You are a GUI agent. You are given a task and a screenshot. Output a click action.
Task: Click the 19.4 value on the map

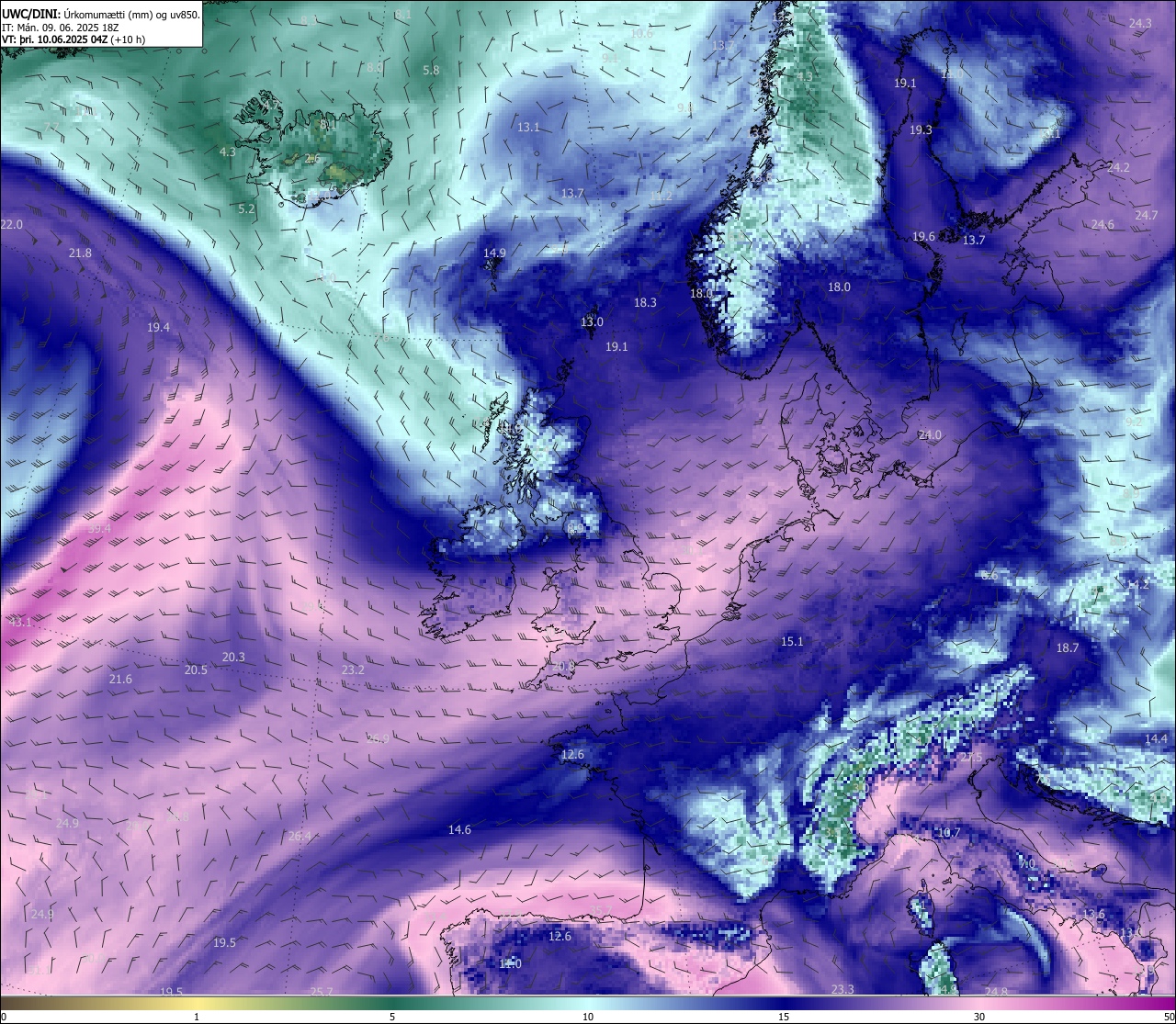tap(158, 327)
